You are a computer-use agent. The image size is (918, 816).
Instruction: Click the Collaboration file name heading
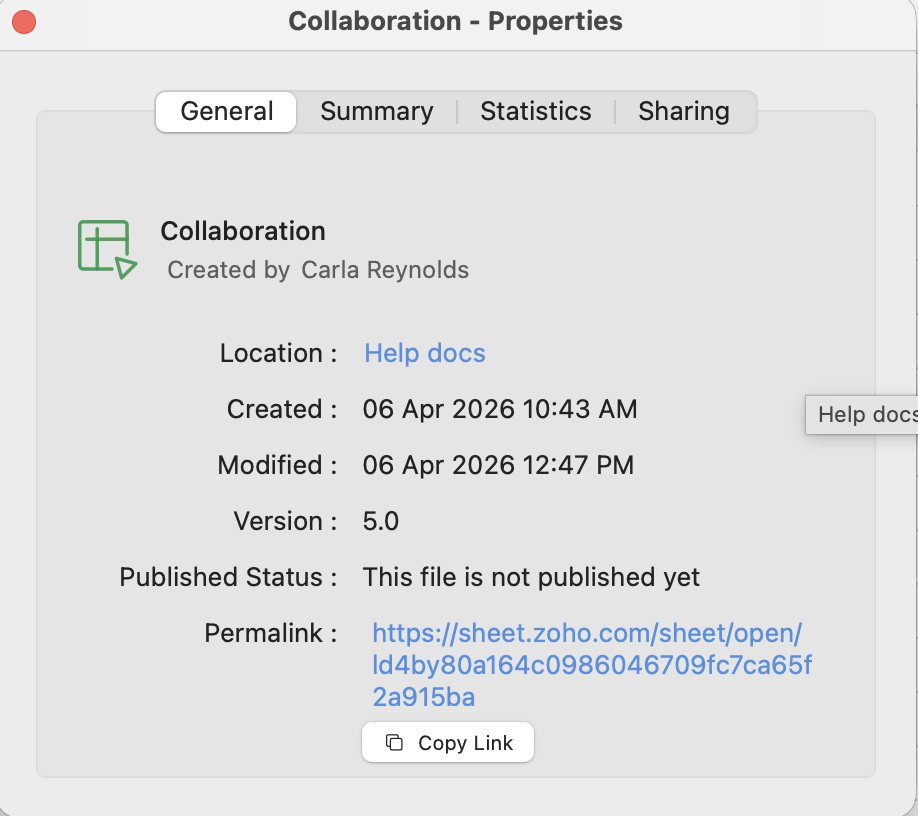point(243,231)
